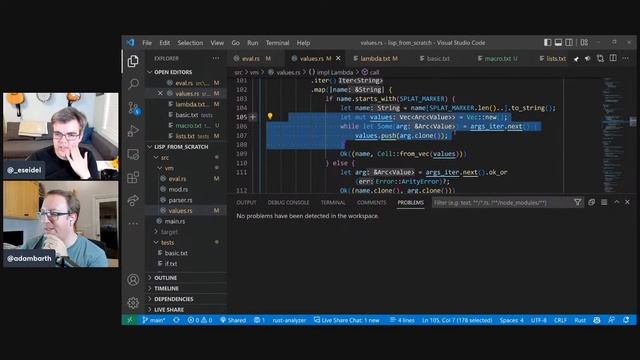Image resolution: width=640 pixels, height=360 pixels.
Task: Toggle bottom panel layout icon
Action: tap(558, 42)
